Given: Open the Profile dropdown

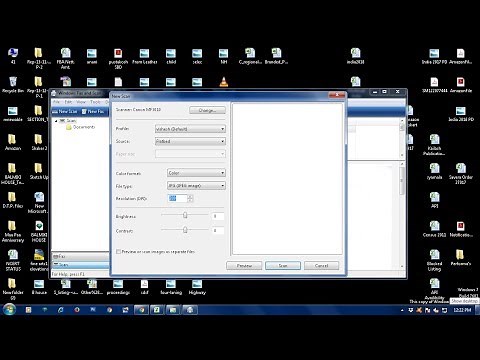Looking at the screenshot, I should click(190, 129).
